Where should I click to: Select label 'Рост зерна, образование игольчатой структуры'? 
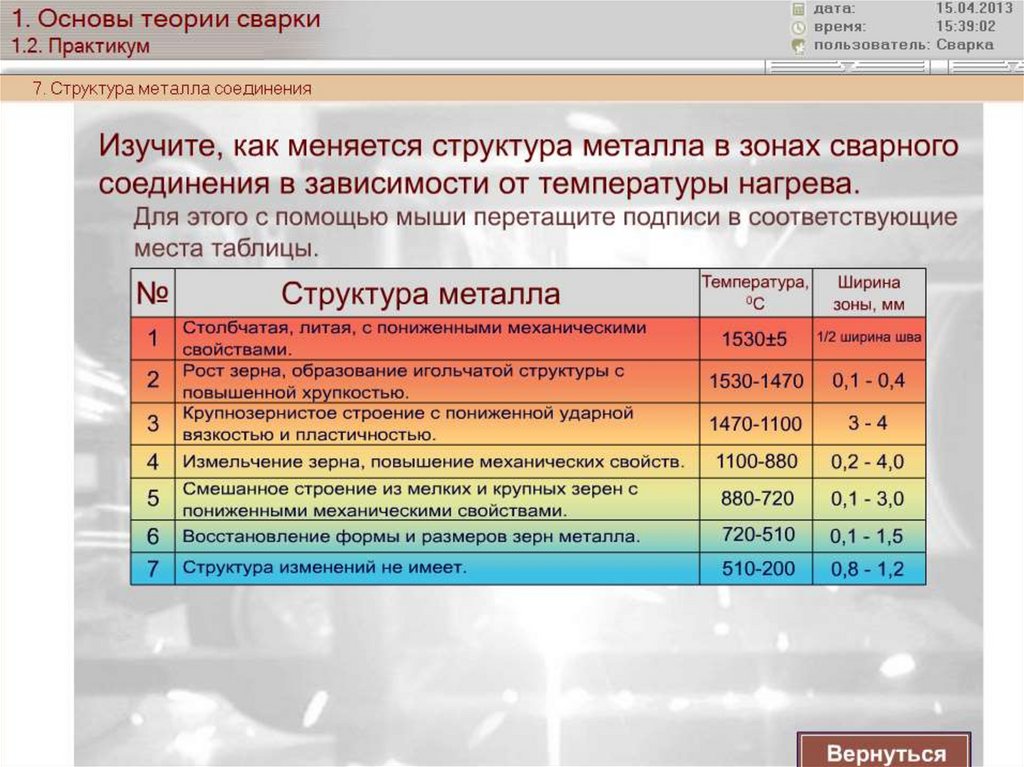point(397,371)
